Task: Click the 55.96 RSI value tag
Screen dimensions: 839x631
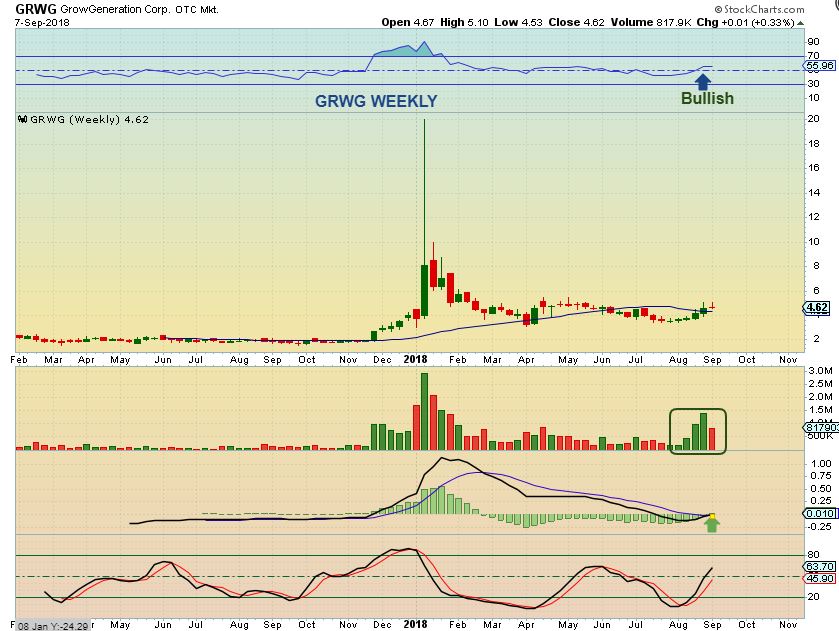Action: [x=820, y=66]
